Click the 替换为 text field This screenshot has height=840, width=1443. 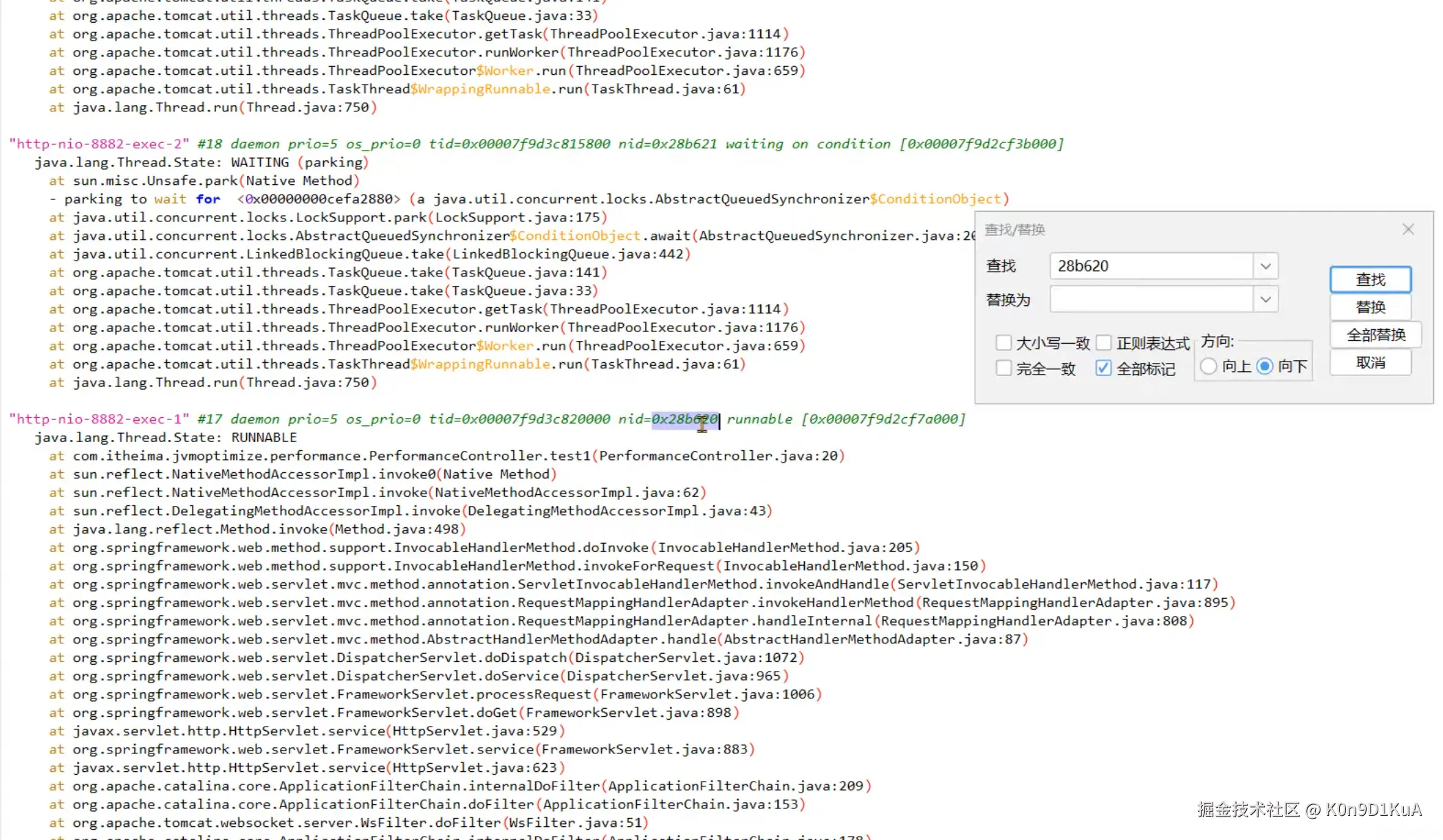(1151, 300)
